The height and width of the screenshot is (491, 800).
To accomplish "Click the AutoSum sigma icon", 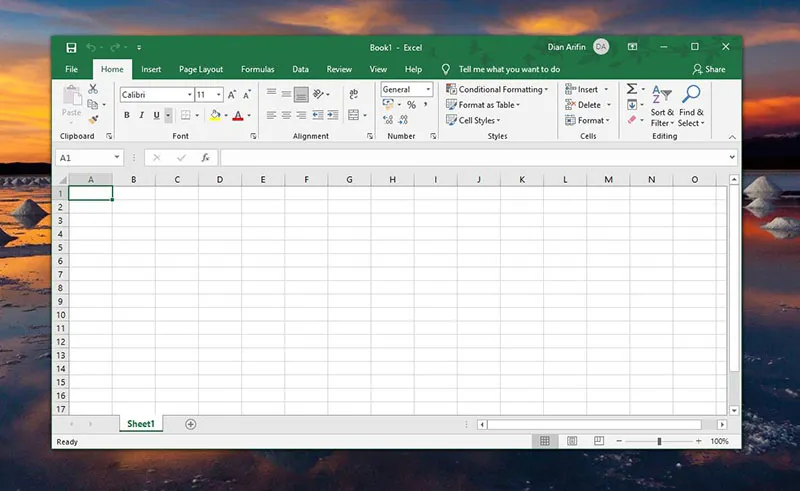I will (632, 90).
